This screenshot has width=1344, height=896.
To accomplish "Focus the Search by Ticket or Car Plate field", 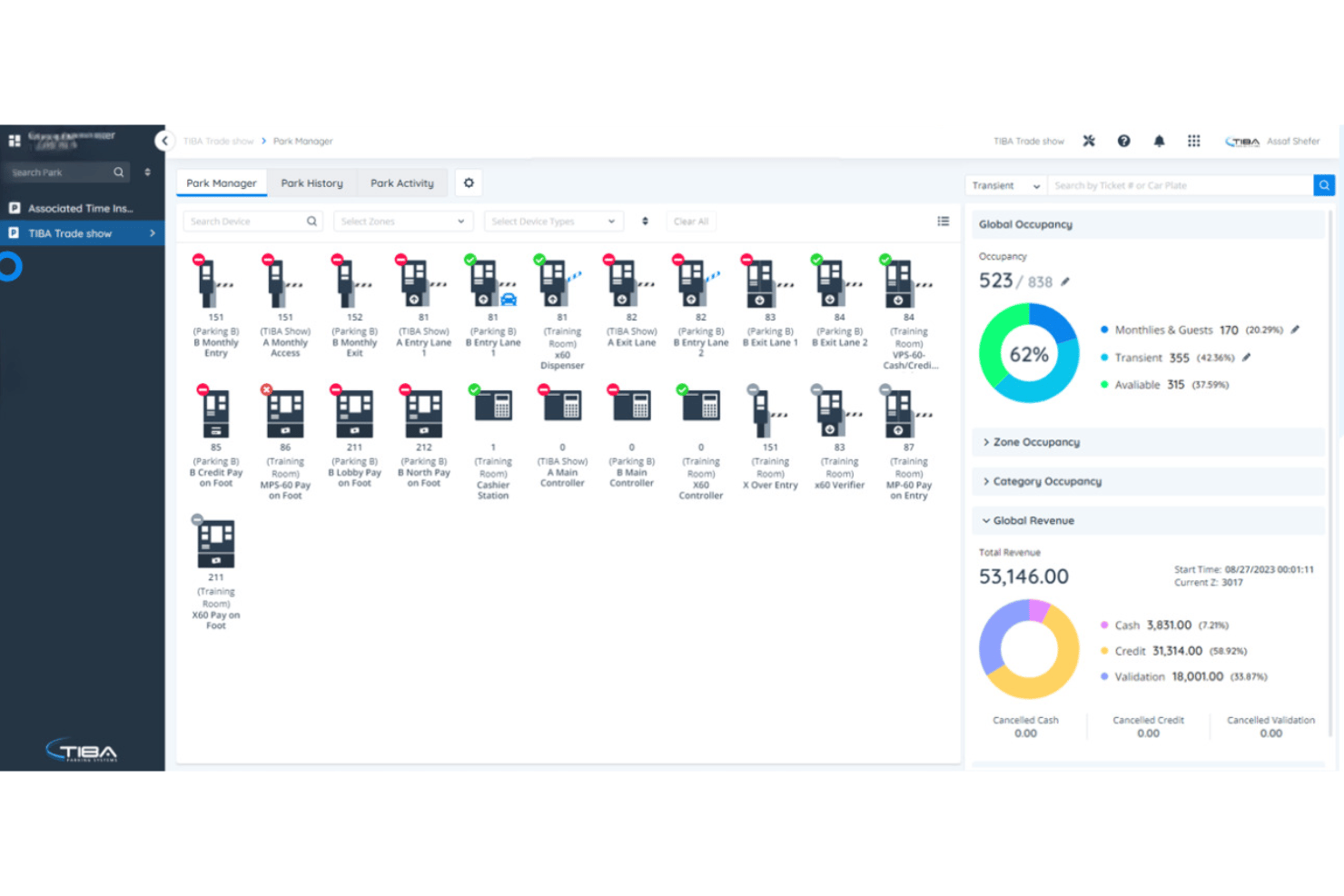I will (x=1181, y=185).
